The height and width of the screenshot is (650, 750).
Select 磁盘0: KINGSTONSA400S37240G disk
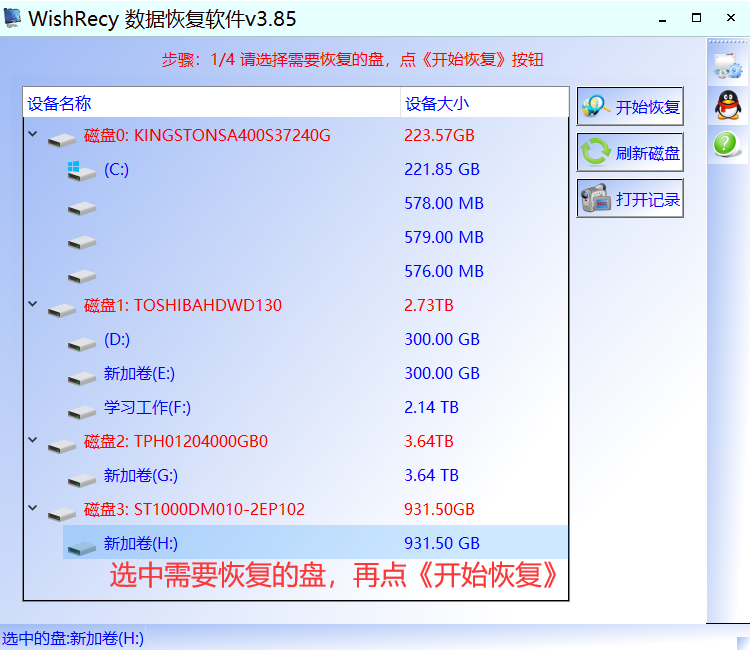tap(207, 135)
